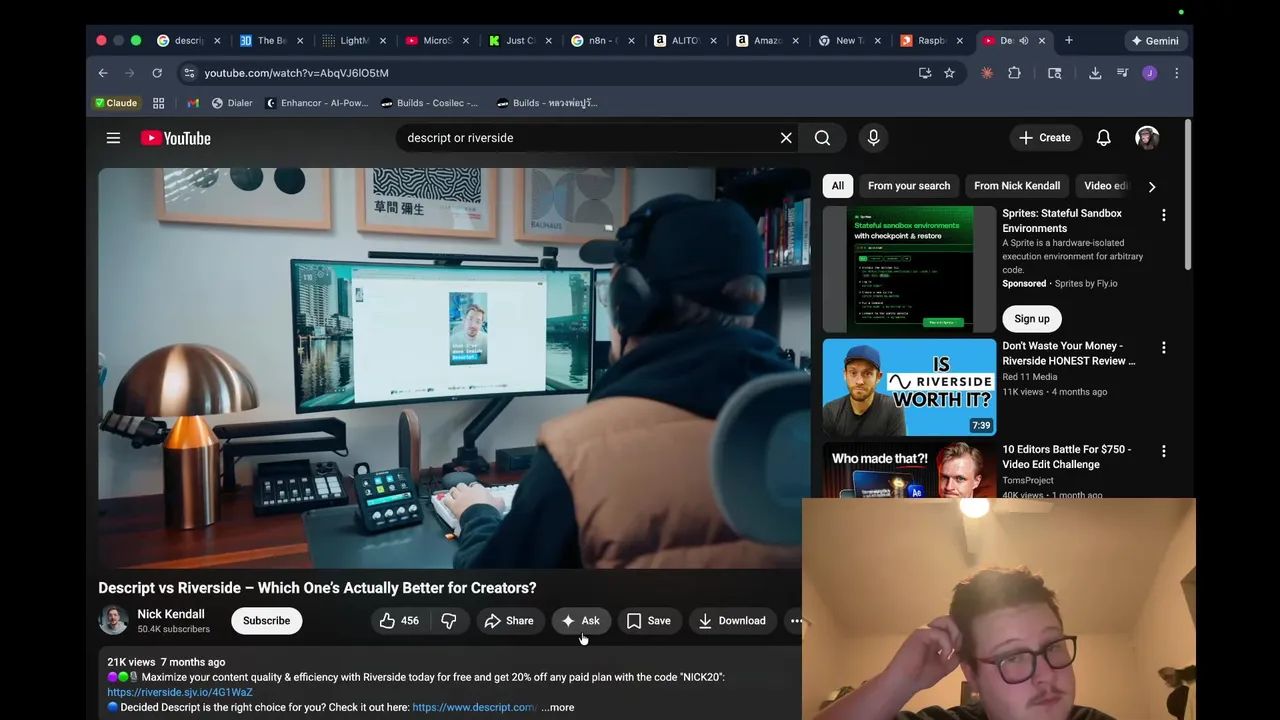Open options for 10 Editors Battle video
This screenshot has height=720, width=1280.
click(x=1163, y=451)
